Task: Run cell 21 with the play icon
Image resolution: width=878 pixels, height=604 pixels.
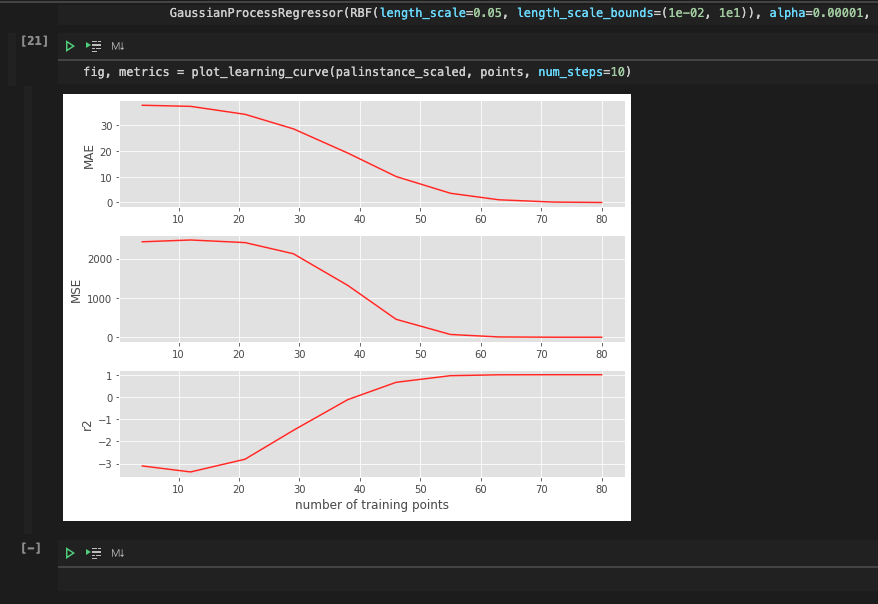Action: click(x=69, y=46)
